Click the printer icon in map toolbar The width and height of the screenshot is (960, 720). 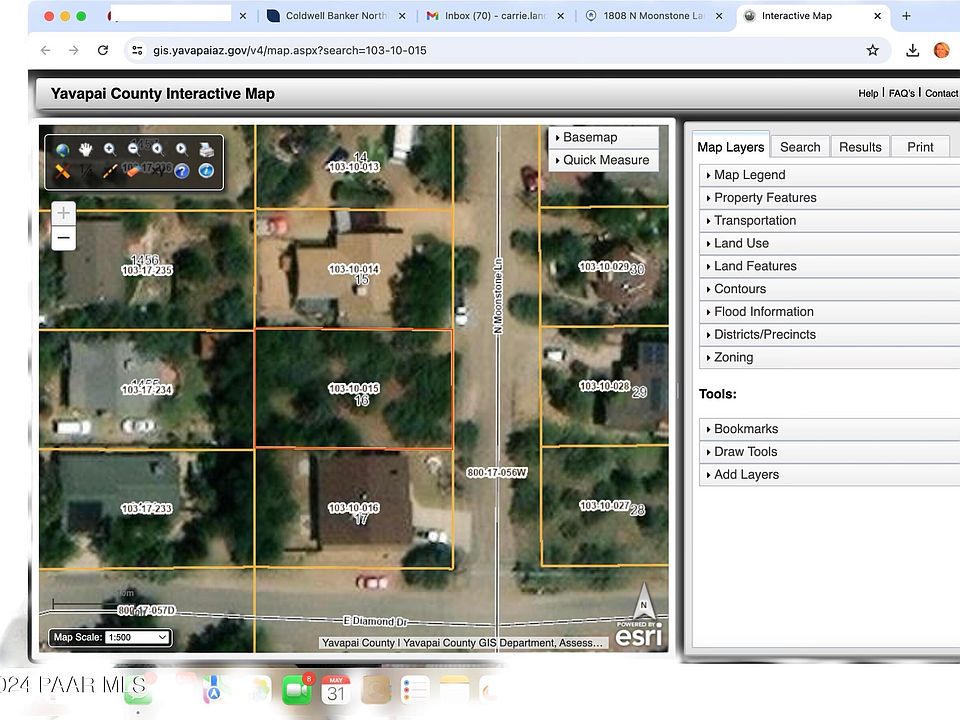pyautogui.click(x=206, y=149)
